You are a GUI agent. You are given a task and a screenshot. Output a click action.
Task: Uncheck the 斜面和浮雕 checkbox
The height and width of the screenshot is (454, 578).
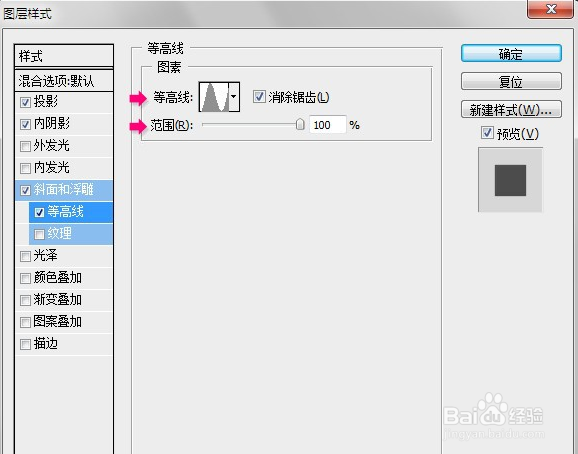tap(25, 191)
